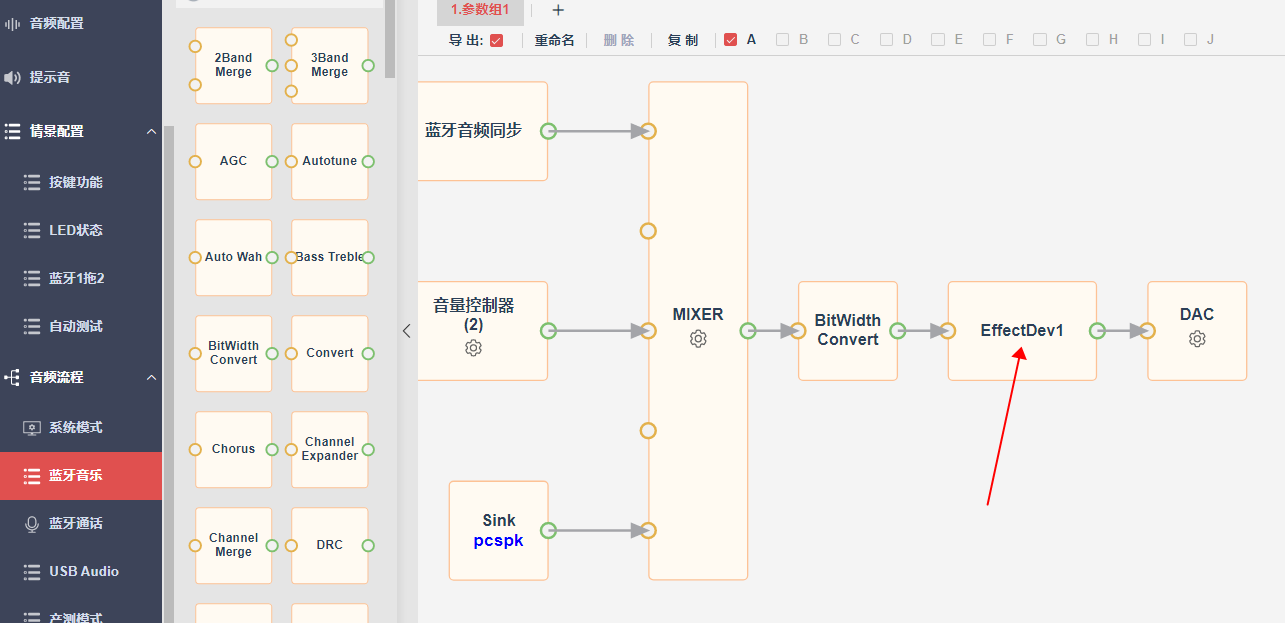Click the 蓝牙音乐 list icon
Screen dimensions: 1285x623
[32, 475]
